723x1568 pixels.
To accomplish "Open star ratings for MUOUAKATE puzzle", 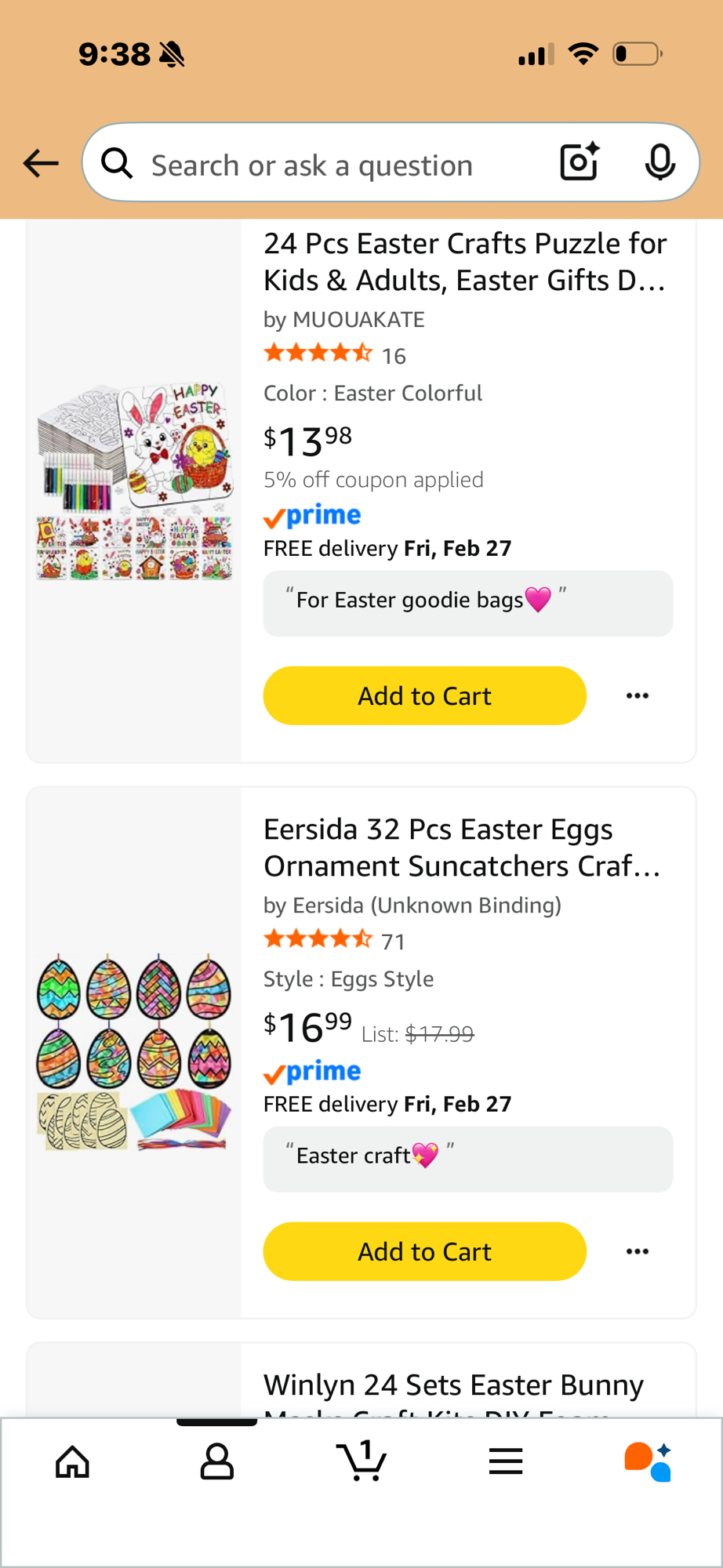I will [318, 354].
